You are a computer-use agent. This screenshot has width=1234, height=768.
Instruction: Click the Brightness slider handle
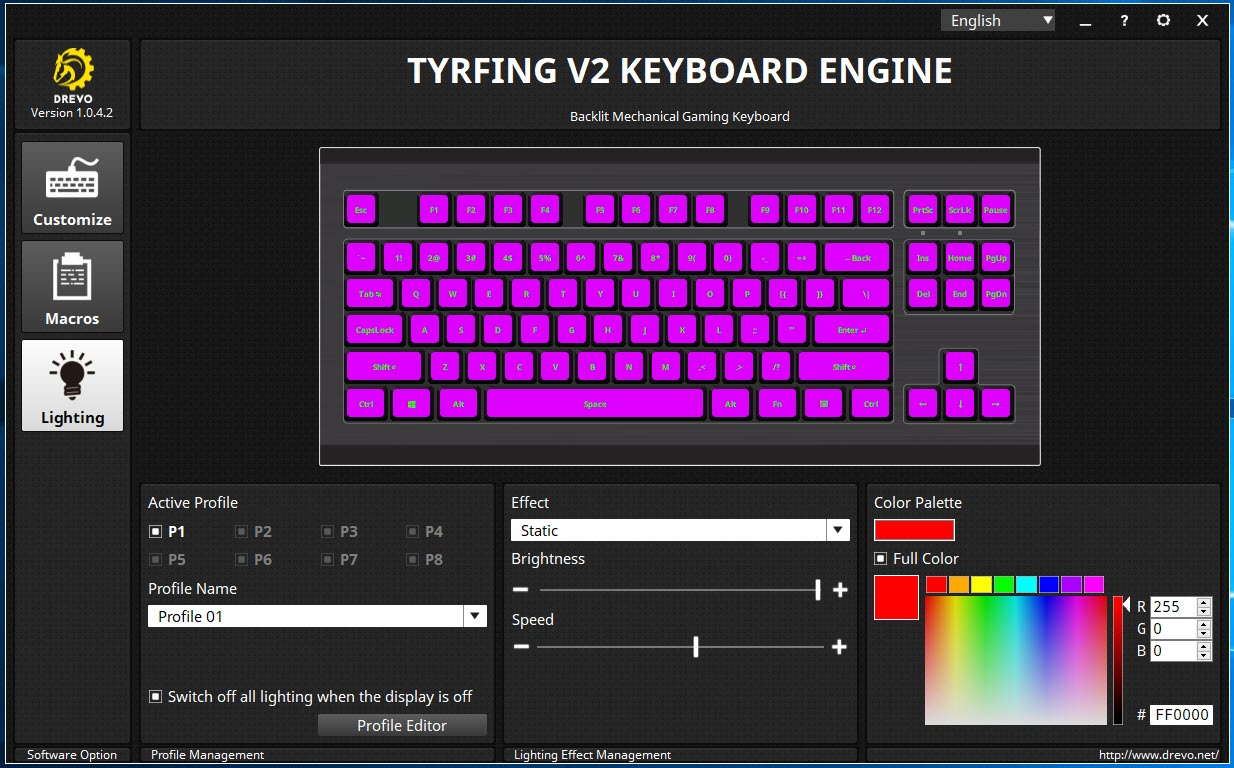(x=818, y=589)
